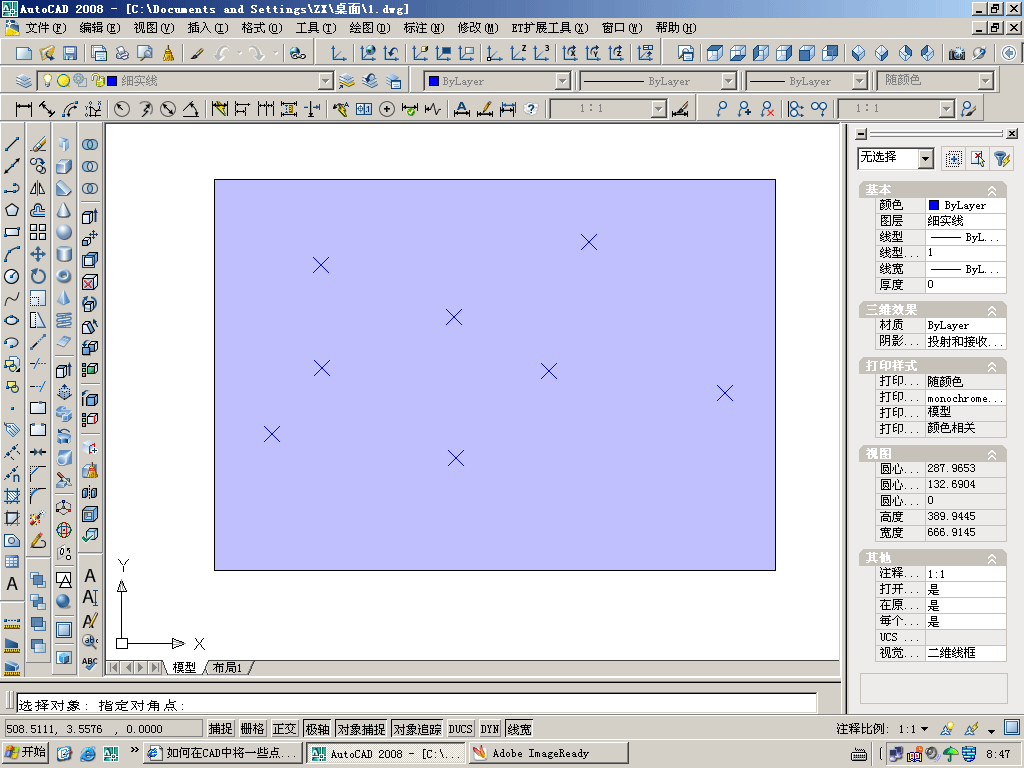Screen dimensions: 1024x768
Task: Open the 无选择 selection dropdown
Action: [925, 158]
